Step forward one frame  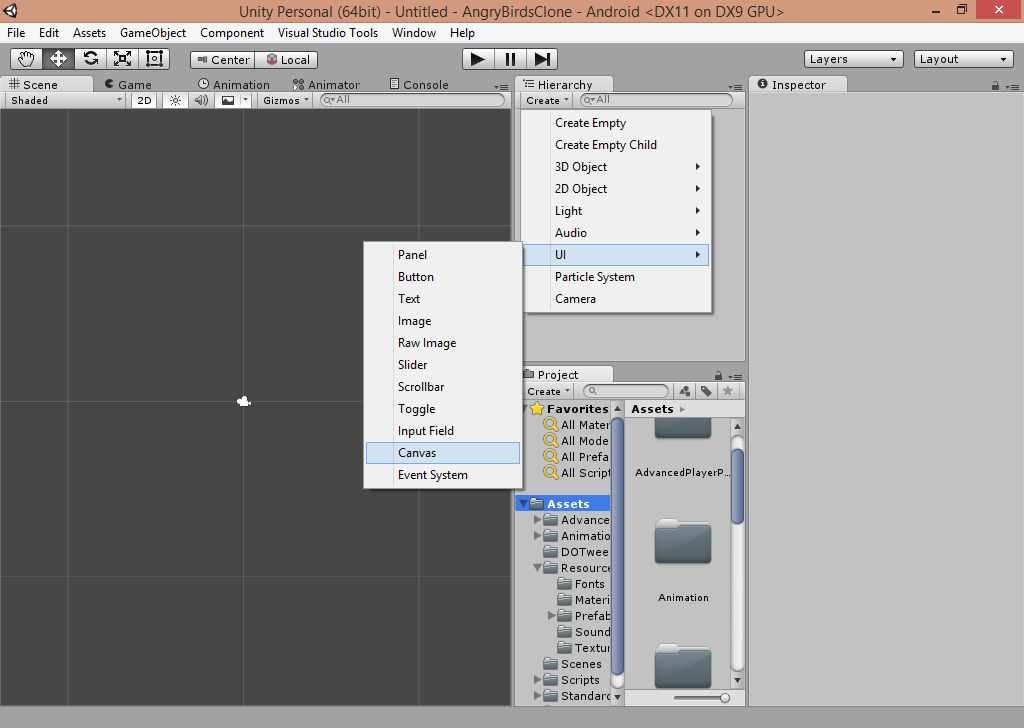(542, 59)
